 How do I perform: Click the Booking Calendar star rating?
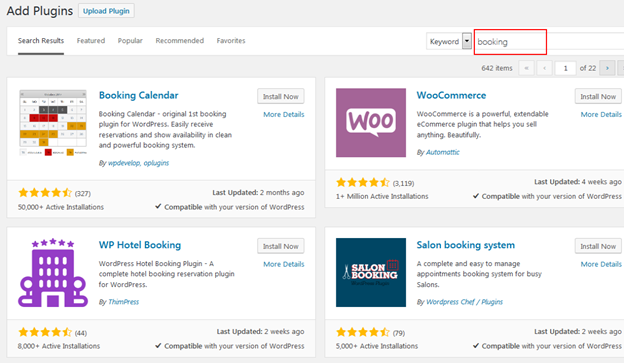click(x=45, y=193)
